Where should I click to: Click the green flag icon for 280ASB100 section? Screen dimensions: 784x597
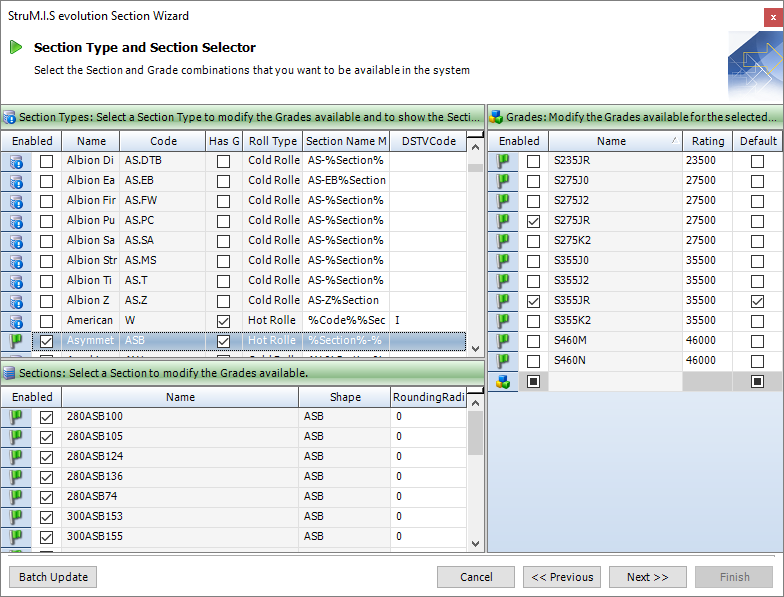coord(16,417)
